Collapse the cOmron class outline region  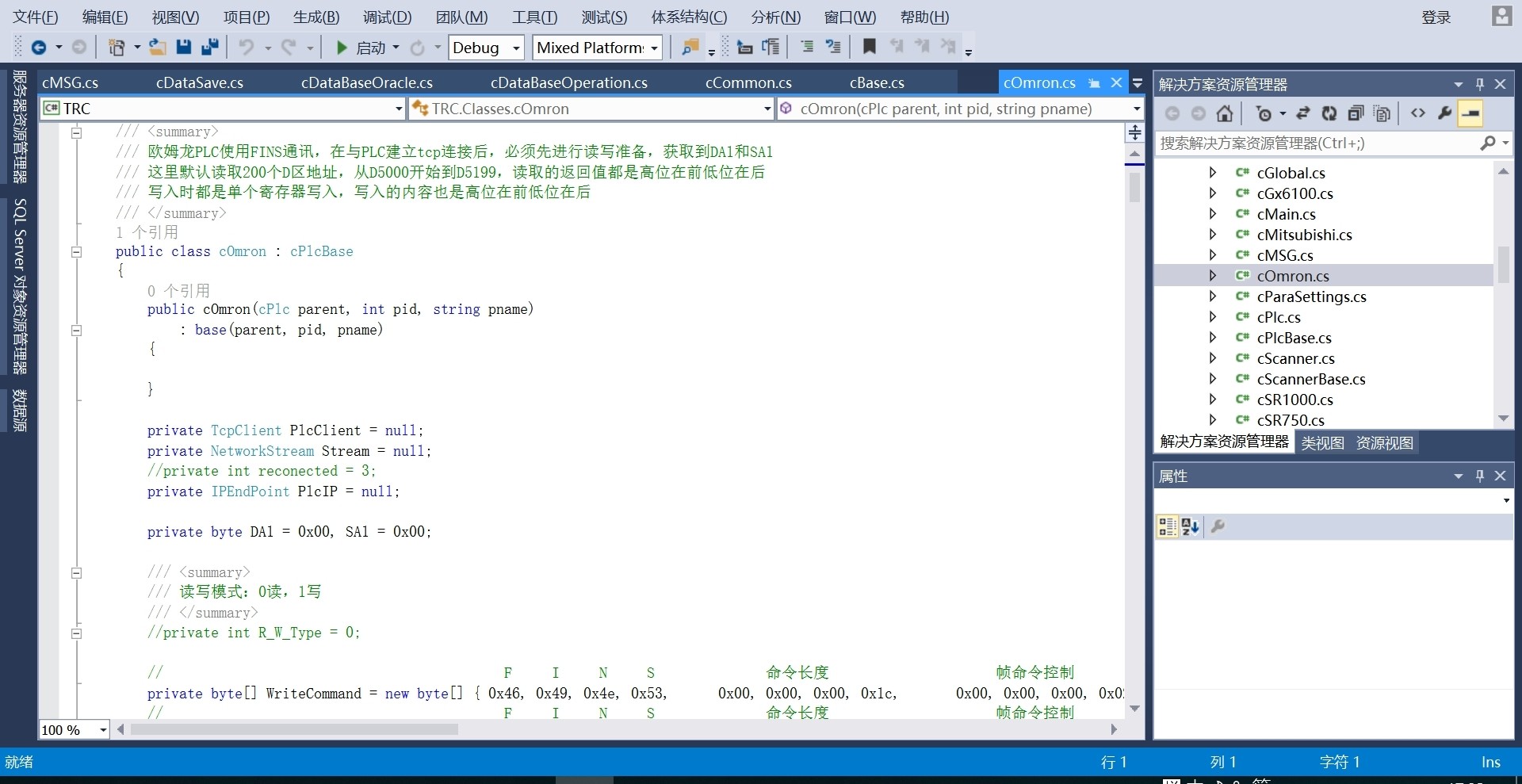[x=77, y=252]
